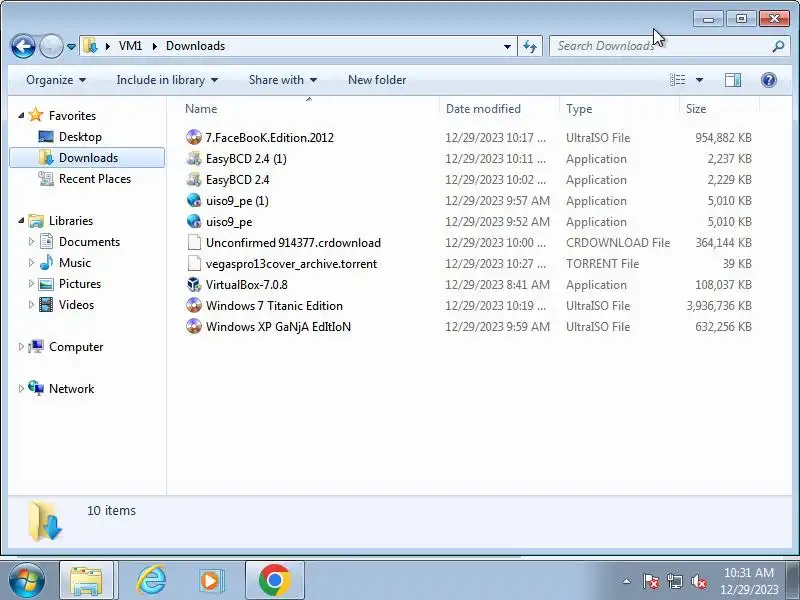This screenshot has width=800, height=600.
Task: Expand the Videos library node
Action: (31, 305)
